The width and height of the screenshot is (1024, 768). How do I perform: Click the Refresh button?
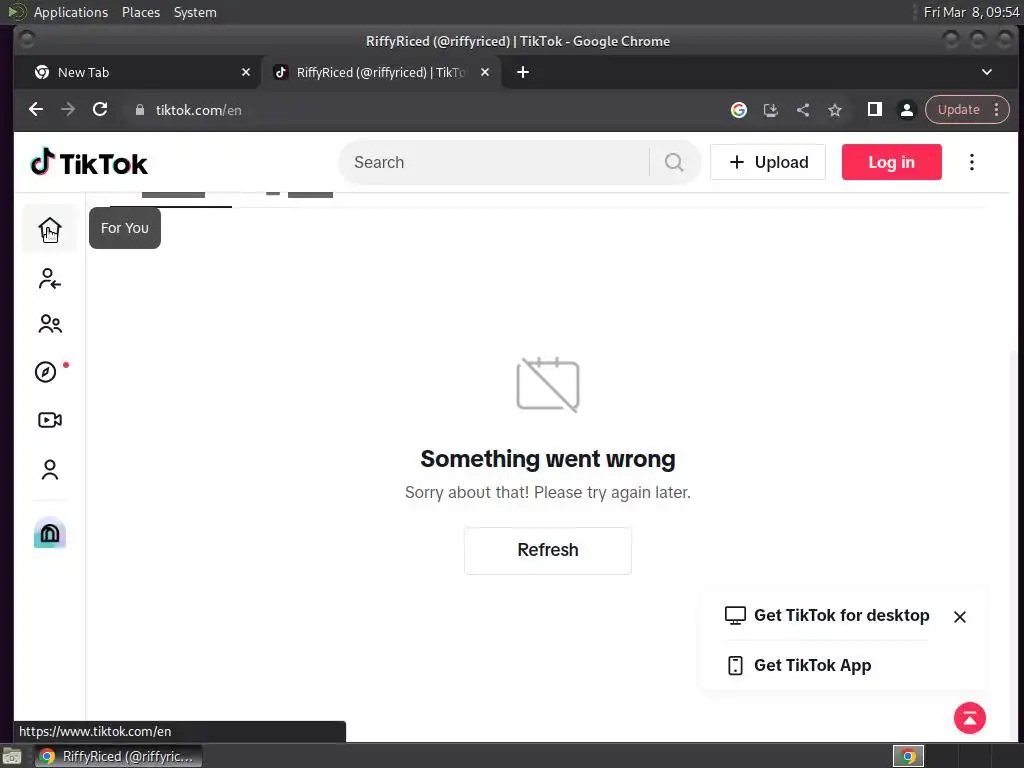[547, 550]
